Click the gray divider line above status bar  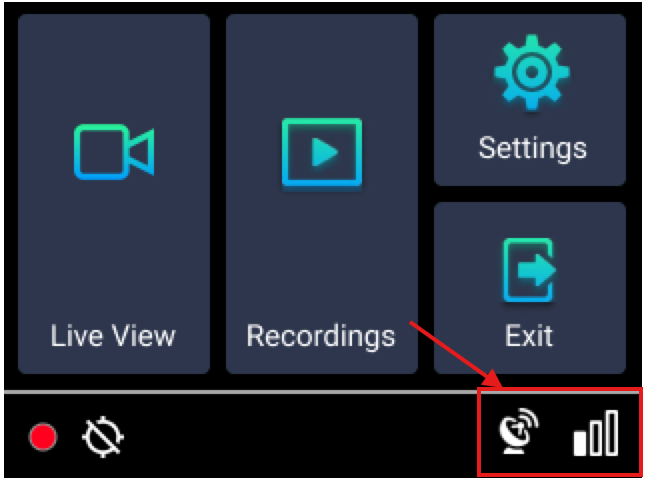(x=241, y=392)
